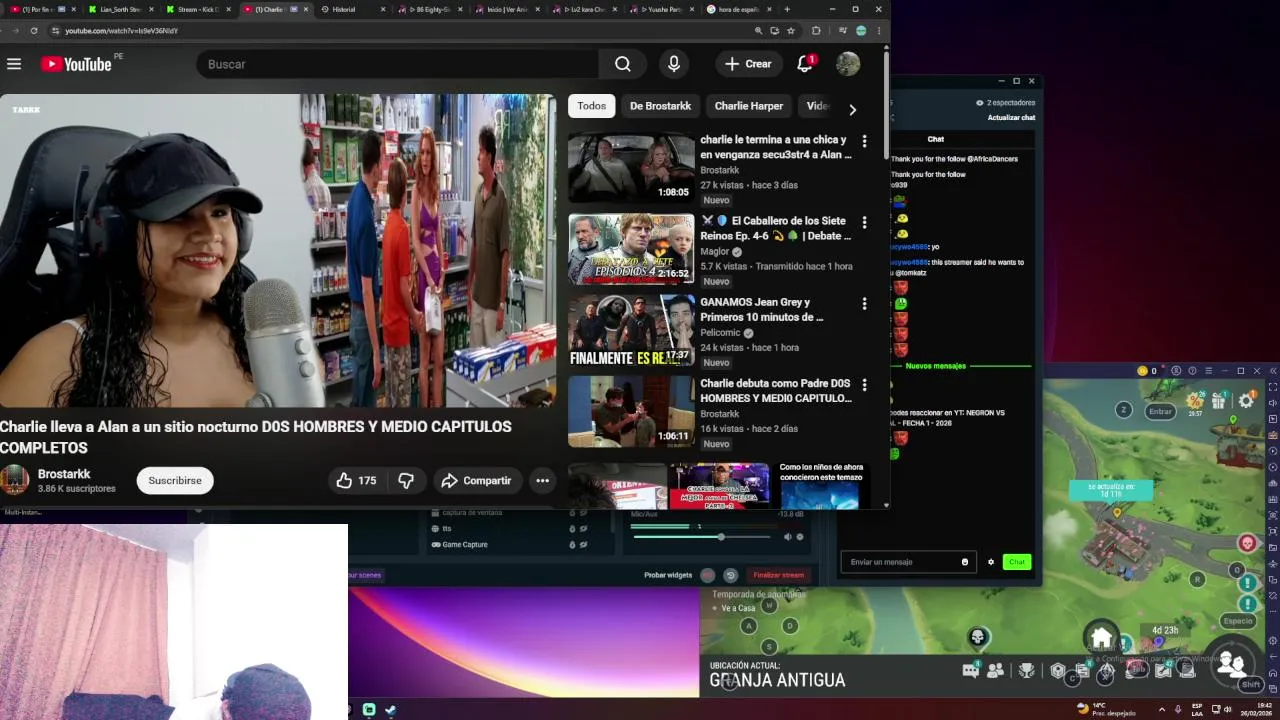Click the YouTube Buscar search field

coord(400,64)
